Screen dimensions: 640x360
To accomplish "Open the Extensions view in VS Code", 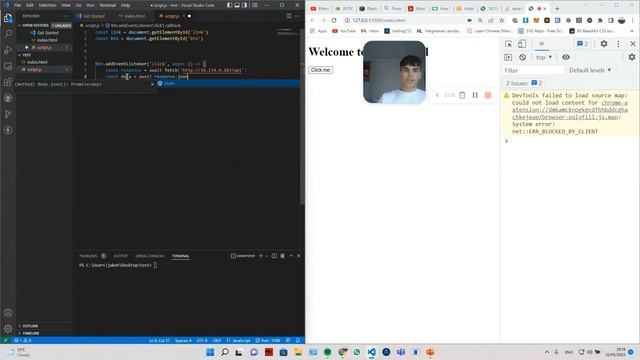I will pyautogui.click(x=8, y=82).
